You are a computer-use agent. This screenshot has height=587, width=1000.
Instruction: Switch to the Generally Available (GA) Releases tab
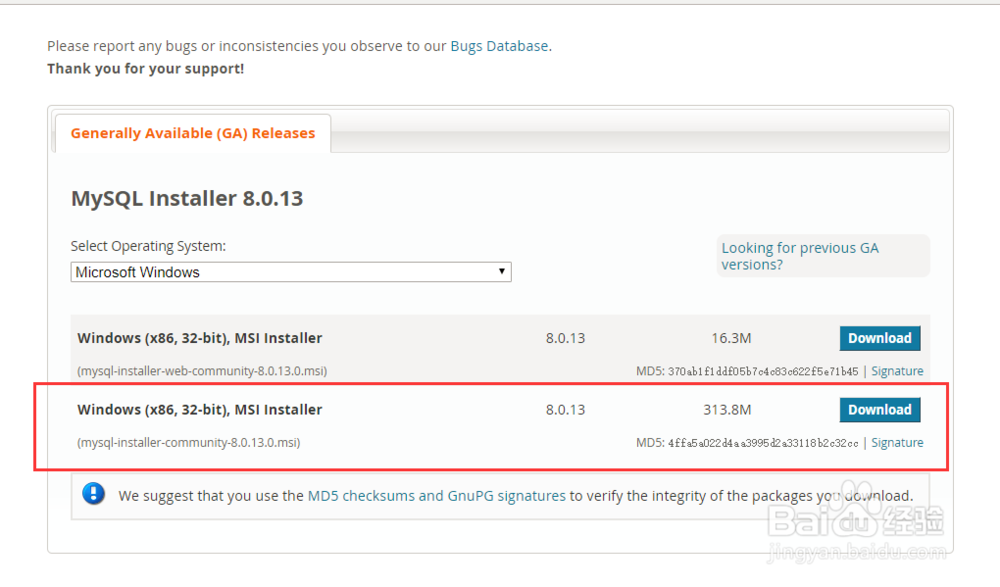tap(192, 132)
